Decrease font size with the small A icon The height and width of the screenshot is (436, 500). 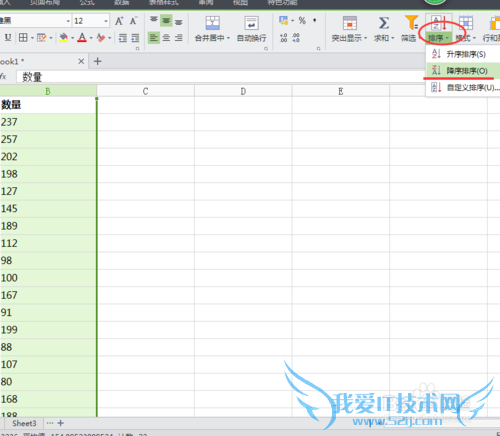tap(133, 21)
